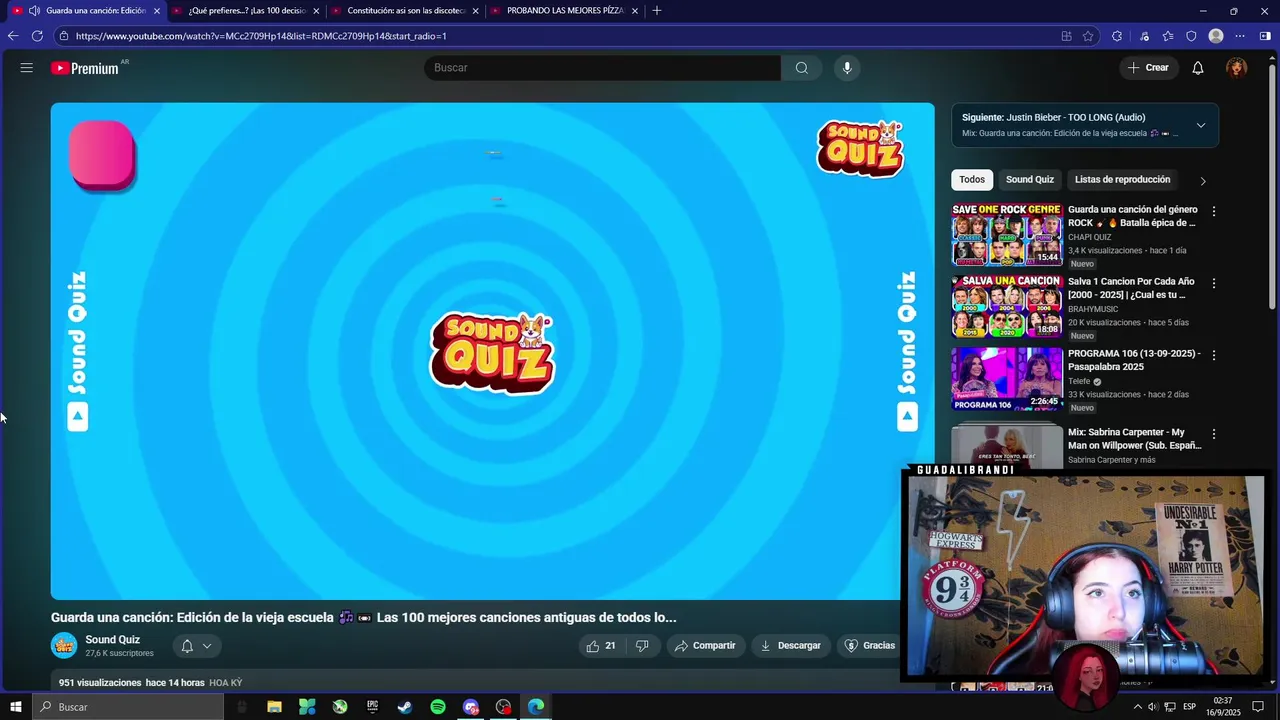Open Edge profile avatar in toolbar
Screen dimensions: 1280x720
(1216, 36)
